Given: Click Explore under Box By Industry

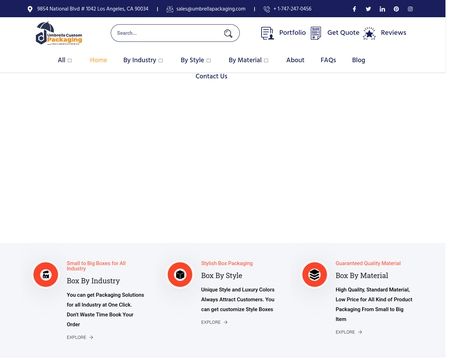Looking at the screenshot, I should [80, 337].
